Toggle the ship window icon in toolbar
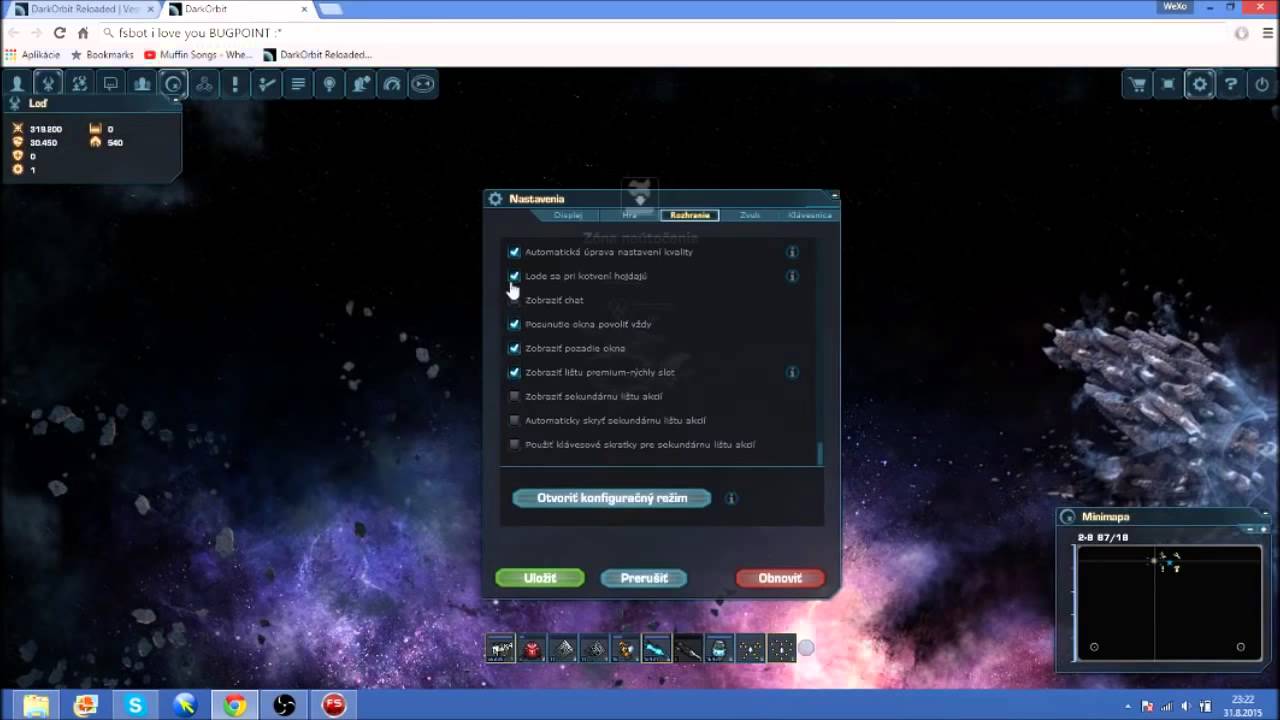Image resolution: width=1280 pixels, height=720 pixels. point(48,85)
